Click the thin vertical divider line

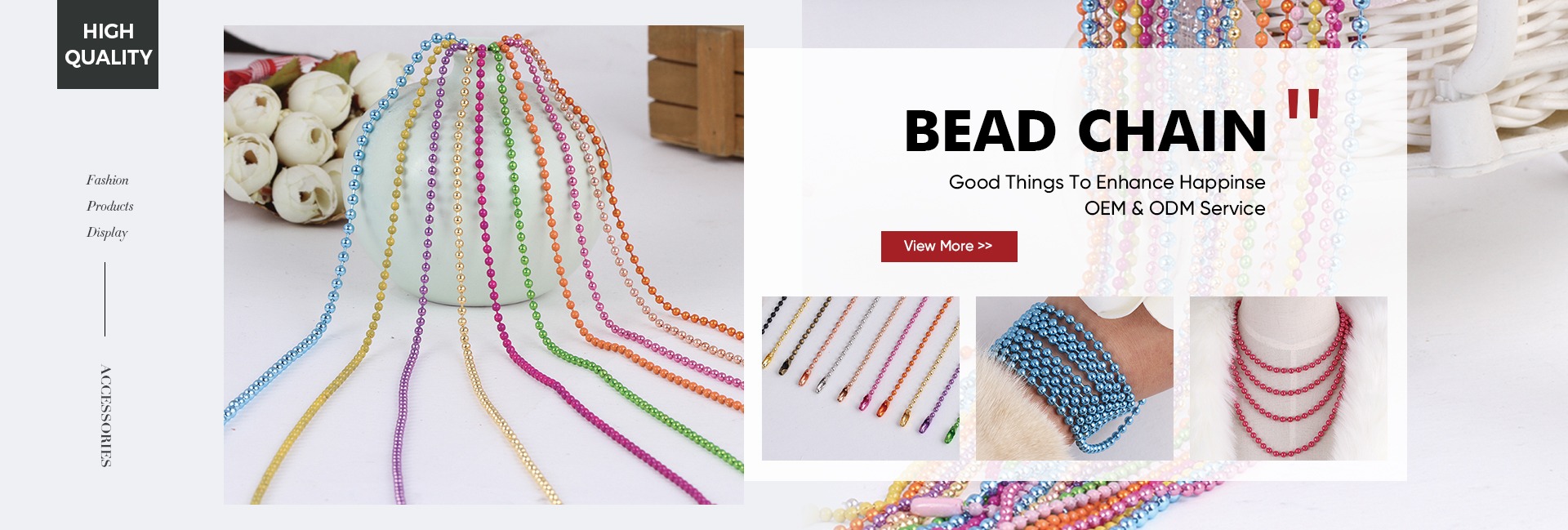105,299
